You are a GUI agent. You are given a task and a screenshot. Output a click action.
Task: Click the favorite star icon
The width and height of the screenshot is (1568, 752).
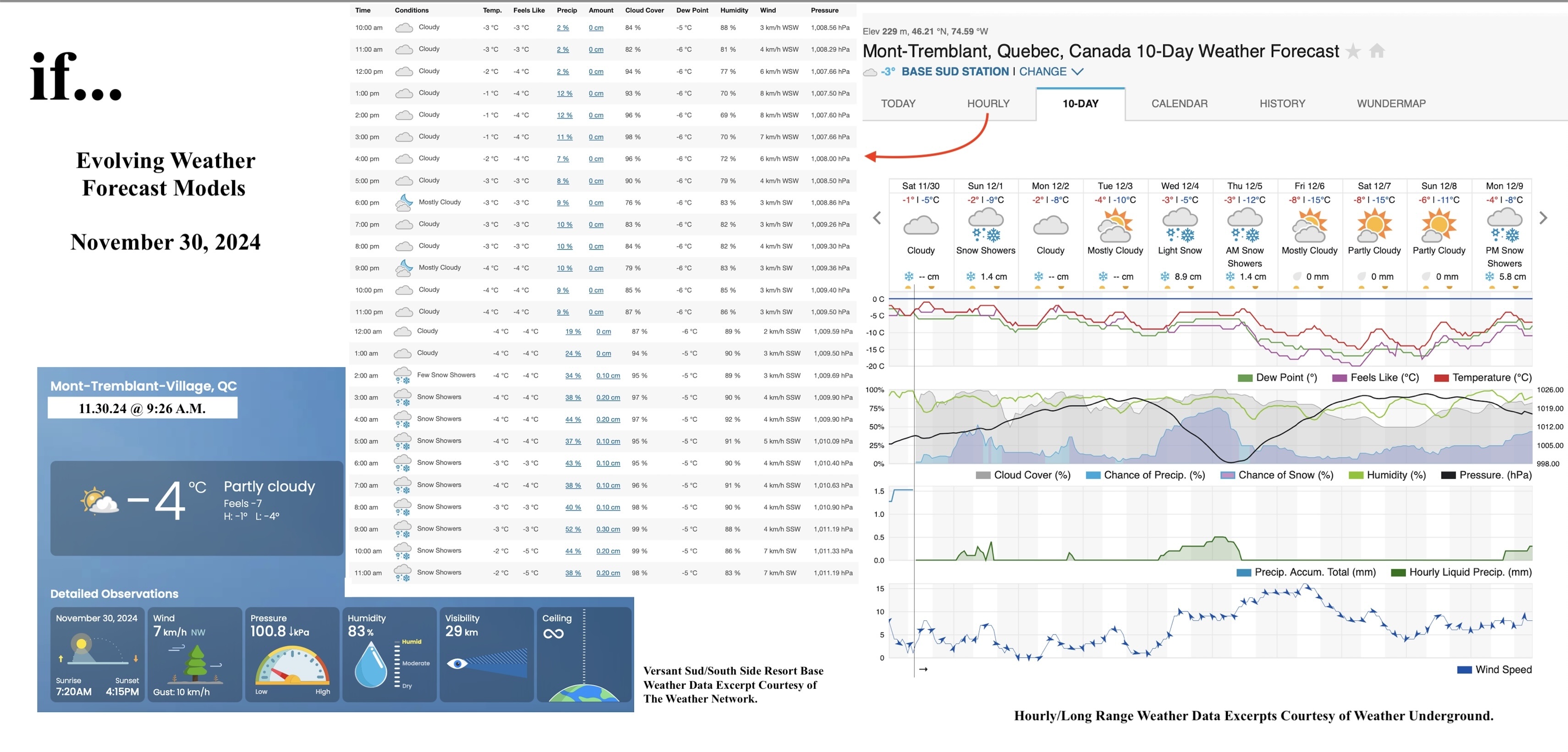[1353, 51]
